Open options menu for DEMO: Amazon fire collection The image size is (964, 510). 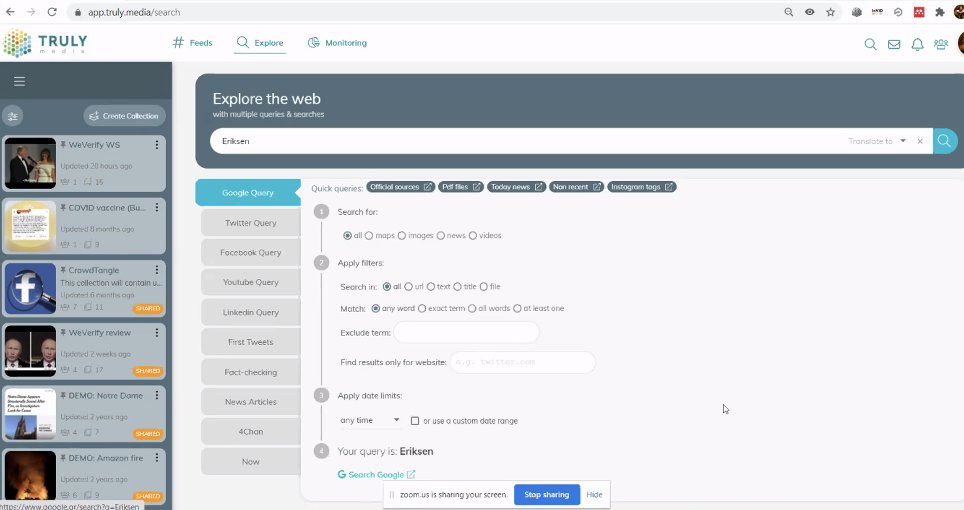[x=157, y=458]
